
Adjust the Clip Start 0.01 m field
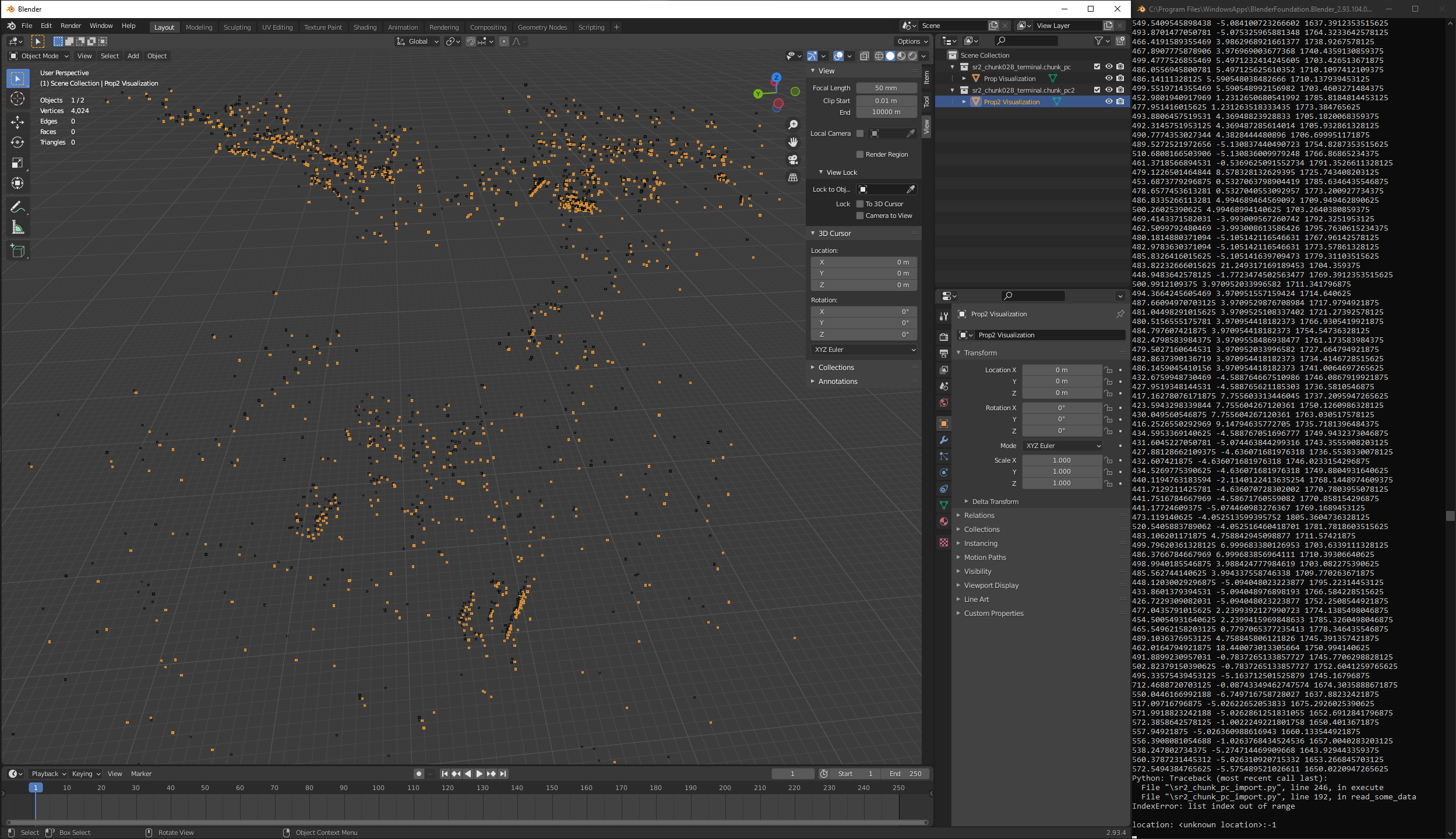(886, 101)
